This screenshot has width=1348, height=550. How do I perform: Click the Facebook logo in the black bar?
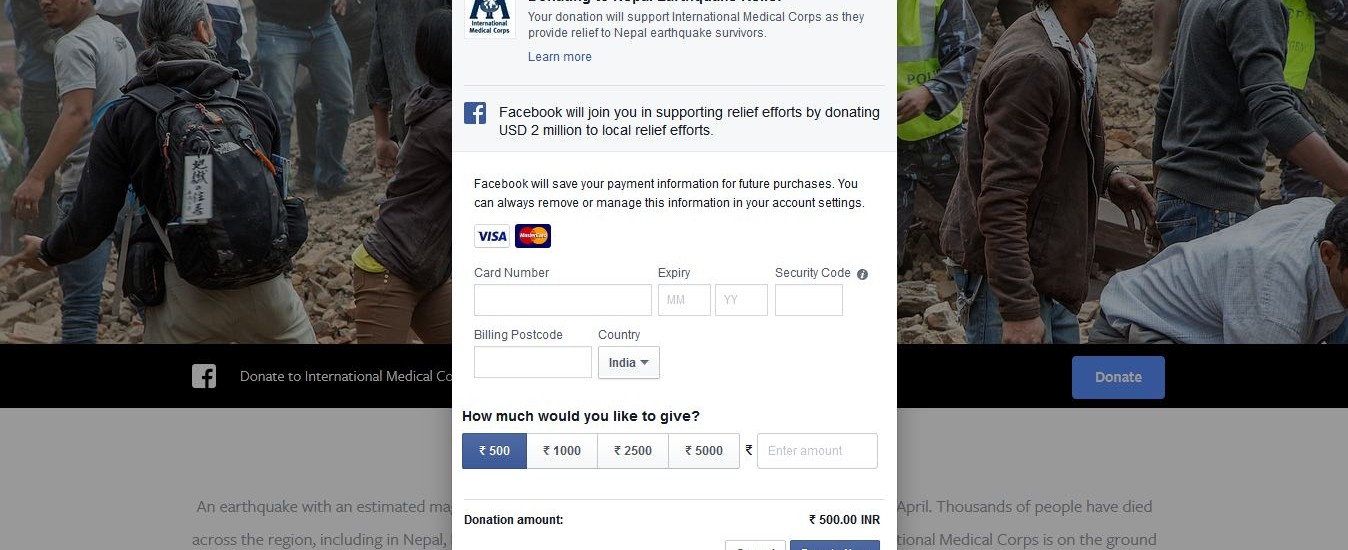pos(204,376)
